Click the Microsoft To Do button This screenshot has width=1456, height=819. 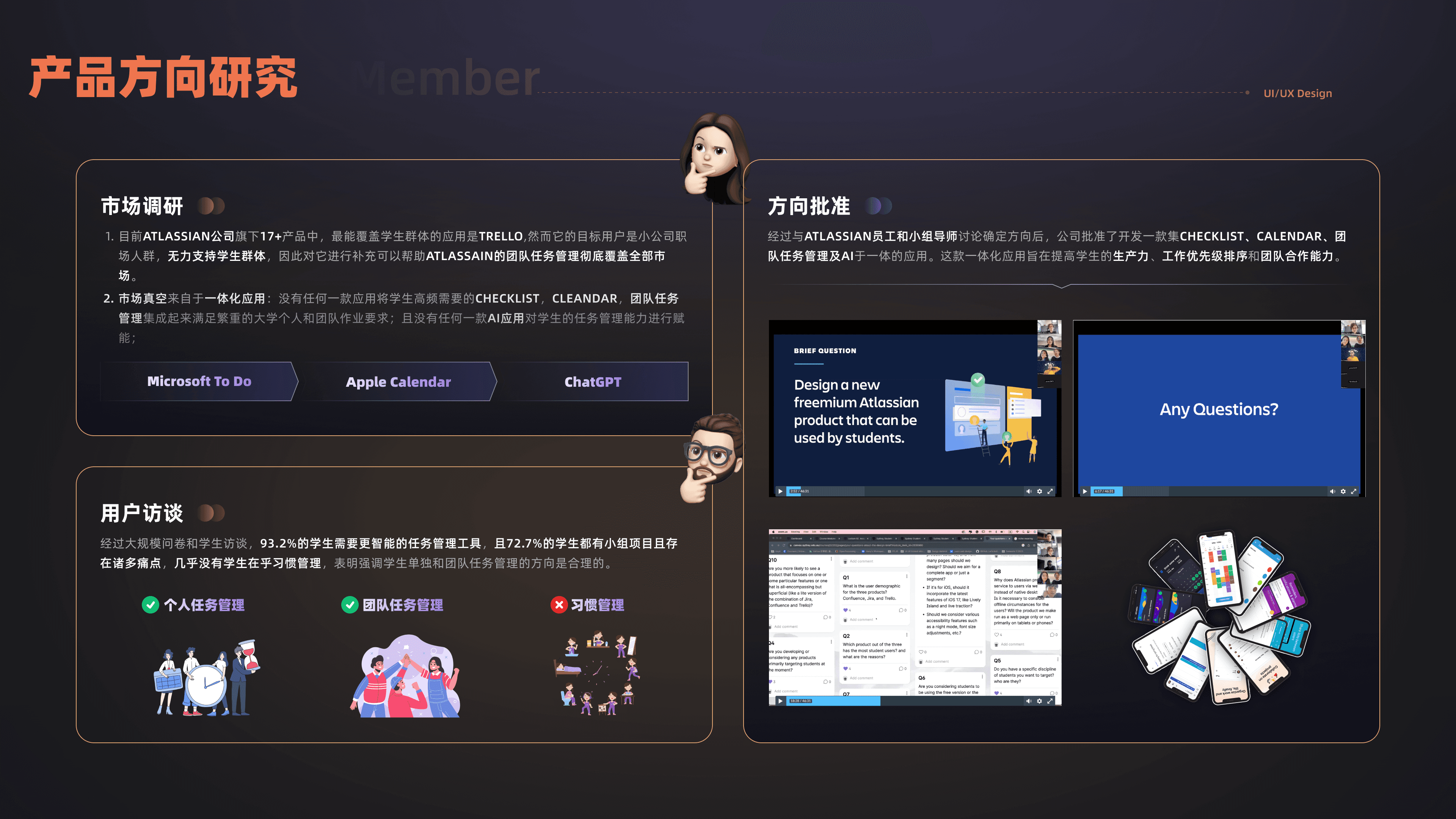click(x=199, y=381)
